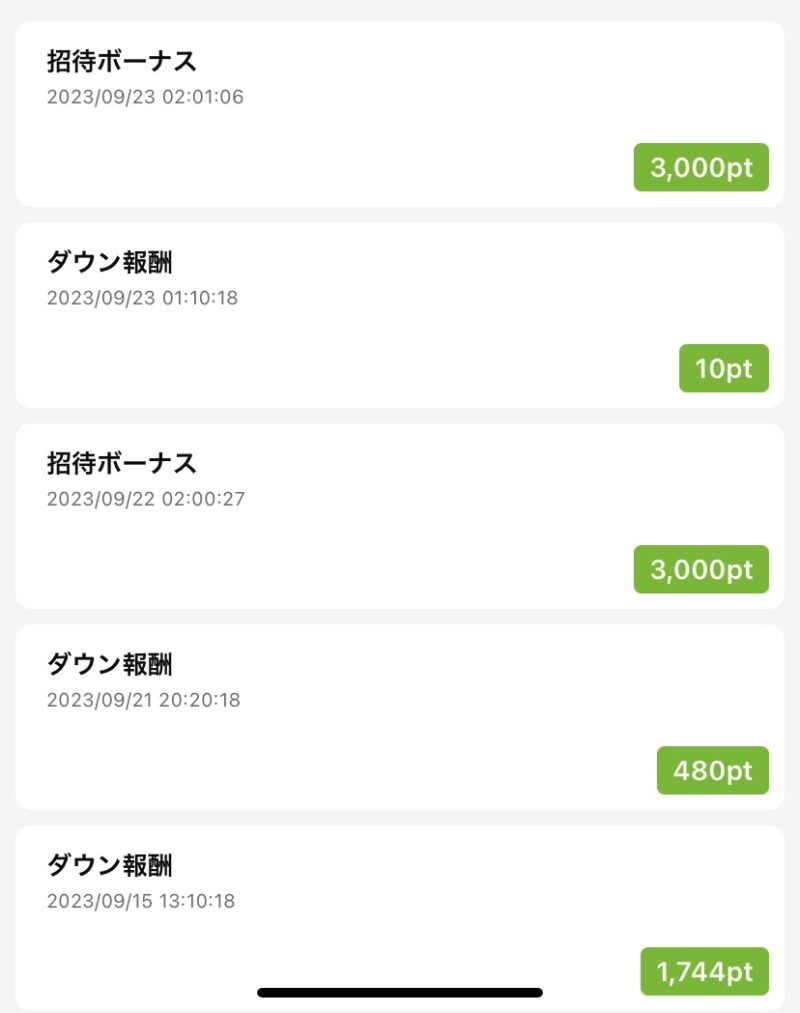Viewport: 800px width, 1013px height.
Task: Open the ダウン報酬 entry from 2023/09/23
Action: pos(400,315)
